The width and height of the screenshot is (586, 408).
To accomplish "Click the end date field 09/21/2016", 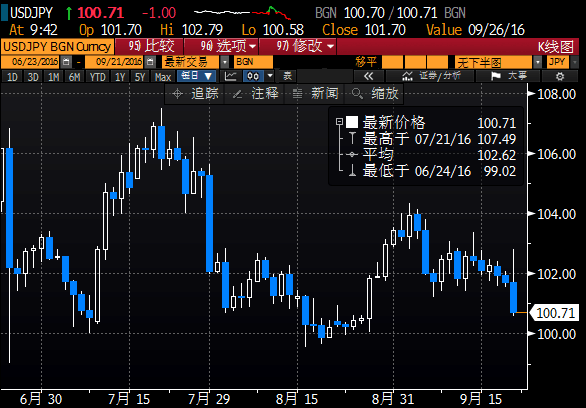I will pyautogui.click(x=114, y=62).
